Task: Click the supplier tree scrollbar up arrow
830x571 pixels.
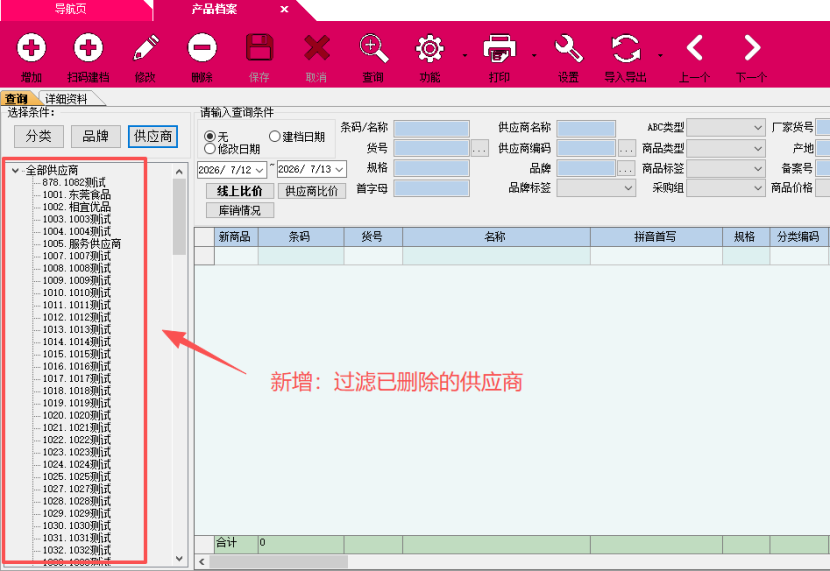Action: click(x=179, y=171)
